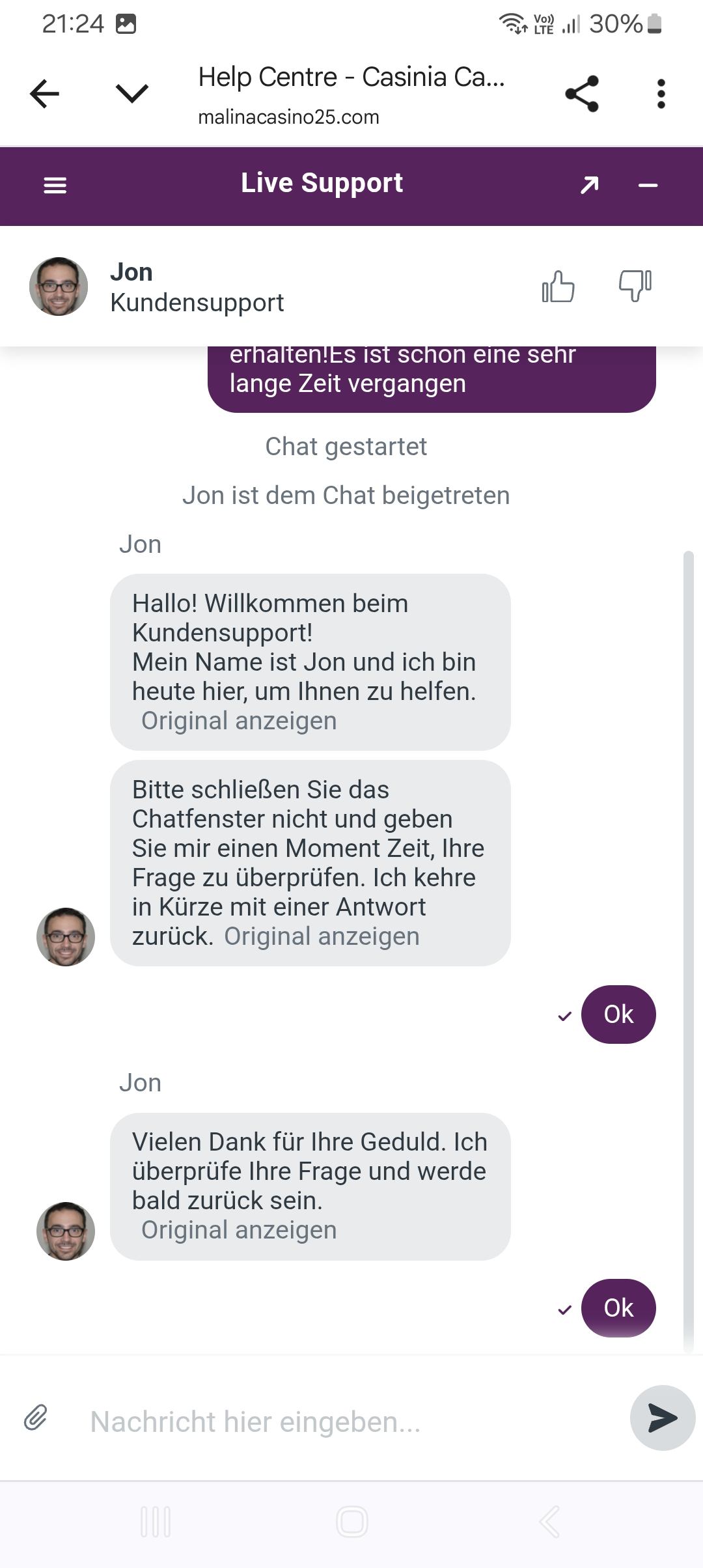This screenshot has height=1568, width=703.
Task: Expand the browser tab chevron dropdown
Action: pyautogui.click(x=132, y=94)
